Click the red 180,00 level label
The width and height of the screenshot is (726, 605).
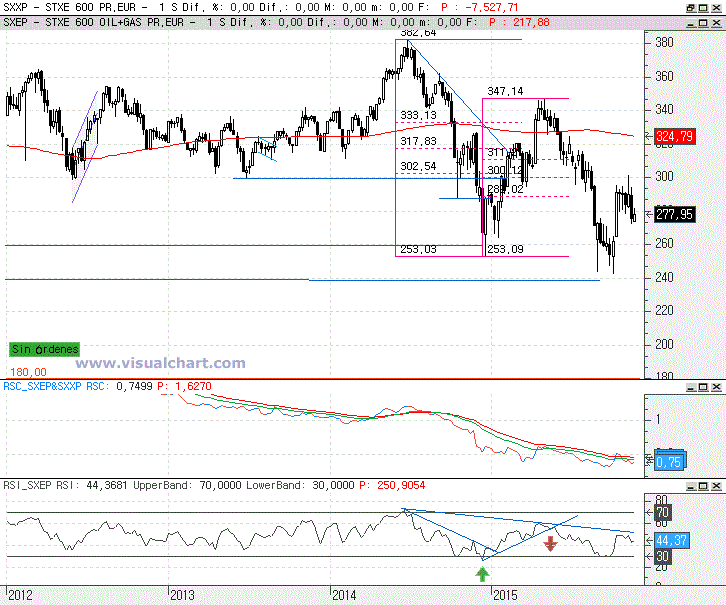pos(28,372)
